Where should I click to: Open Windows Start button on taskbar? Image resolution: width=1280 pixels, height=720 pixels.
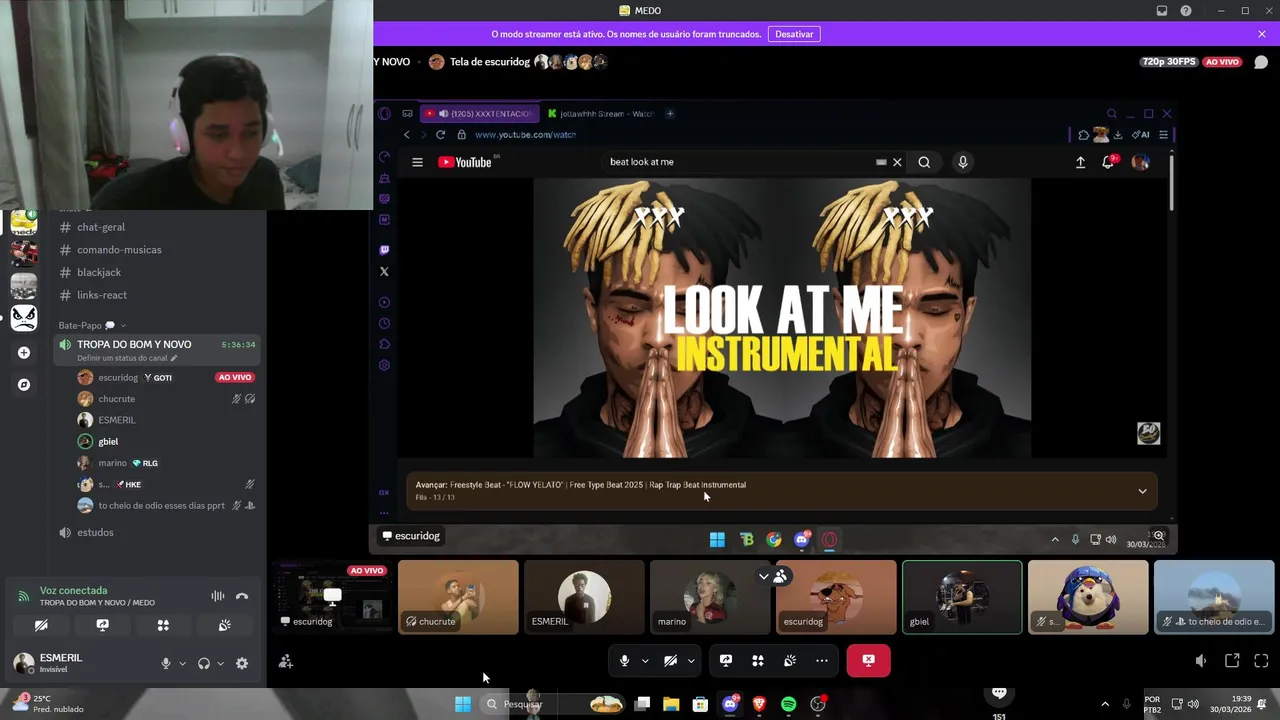click(x=462, y=704)
